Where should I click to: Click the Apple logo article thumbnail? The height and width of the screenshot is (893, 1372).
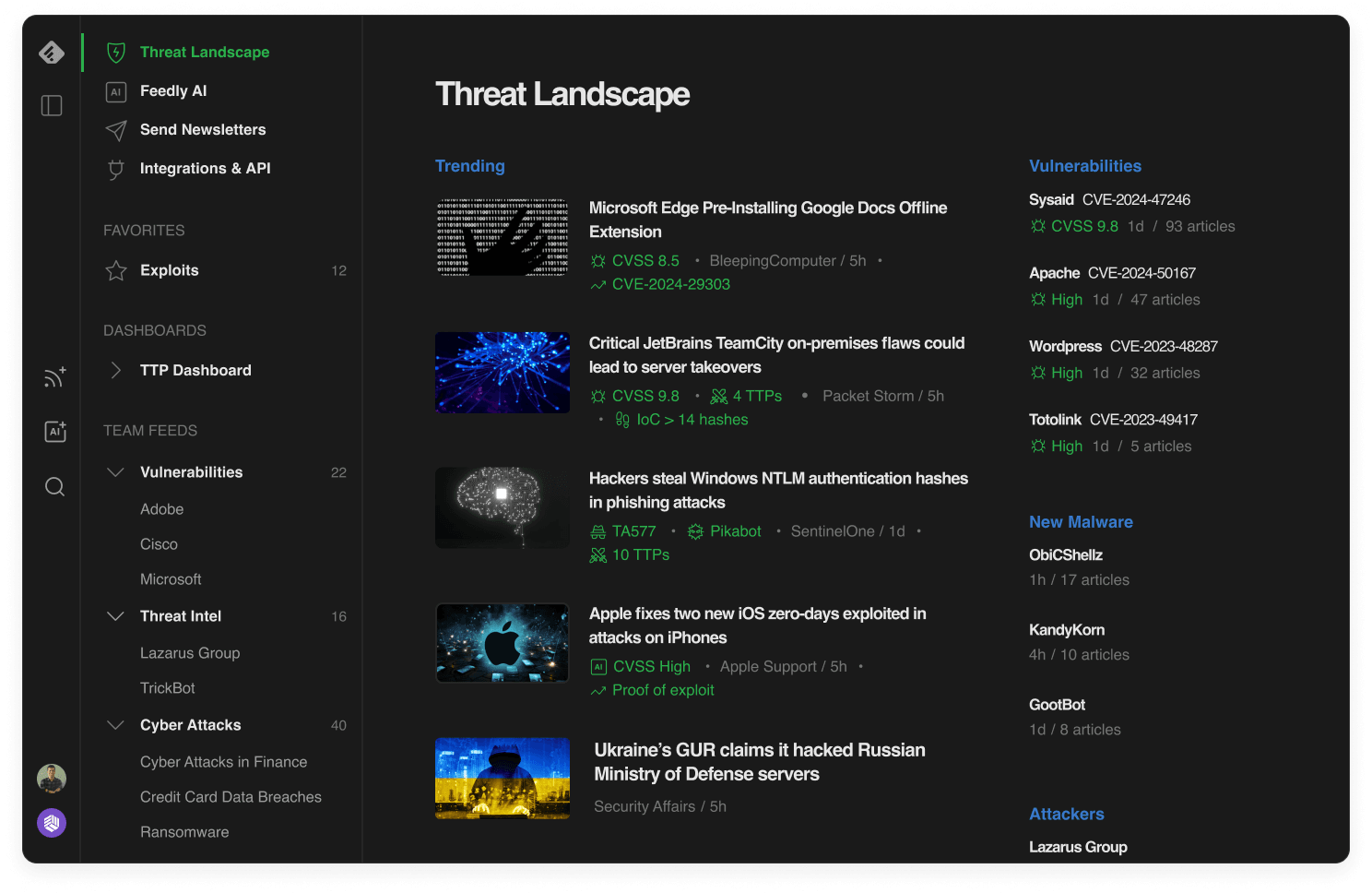coord(503,643)
